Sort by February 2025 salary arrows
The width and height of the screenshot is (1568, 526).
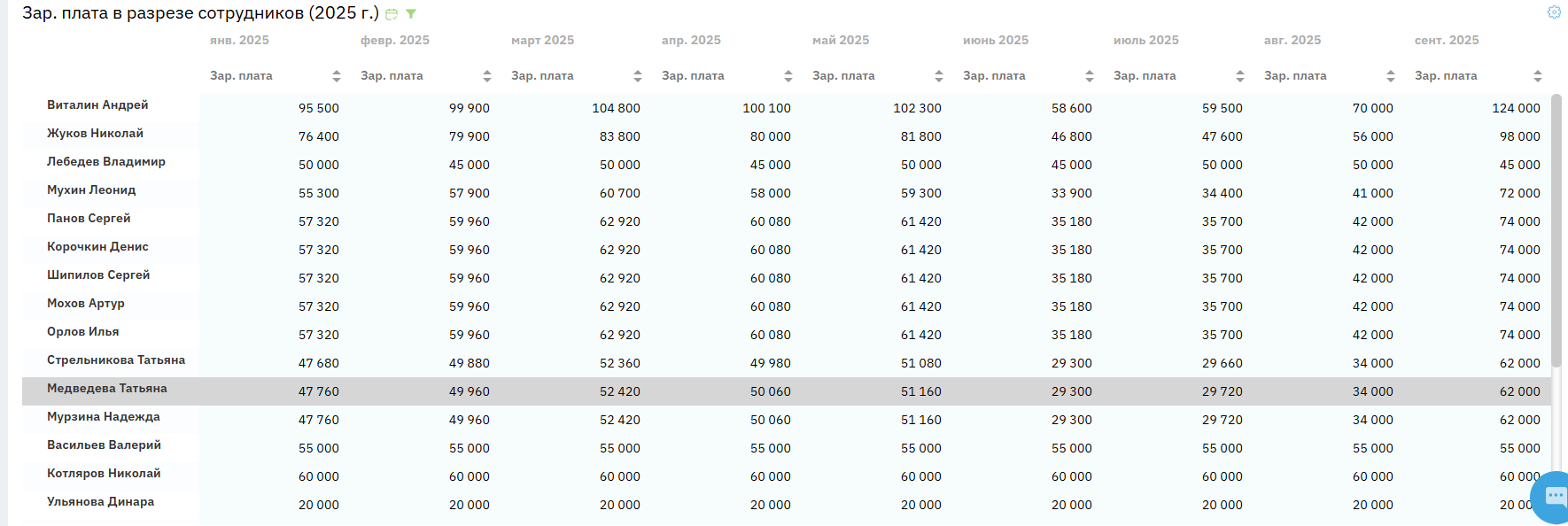point(487,76)
